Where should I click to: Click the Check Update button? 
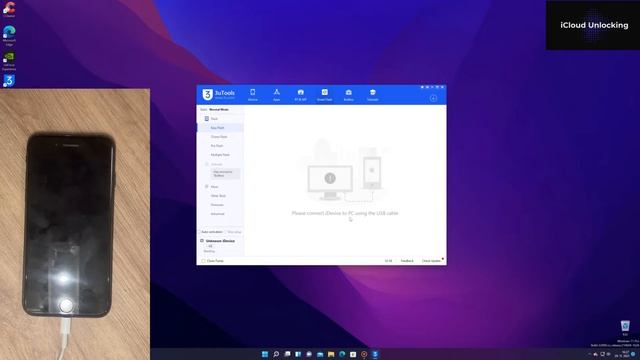pos(431,261)
